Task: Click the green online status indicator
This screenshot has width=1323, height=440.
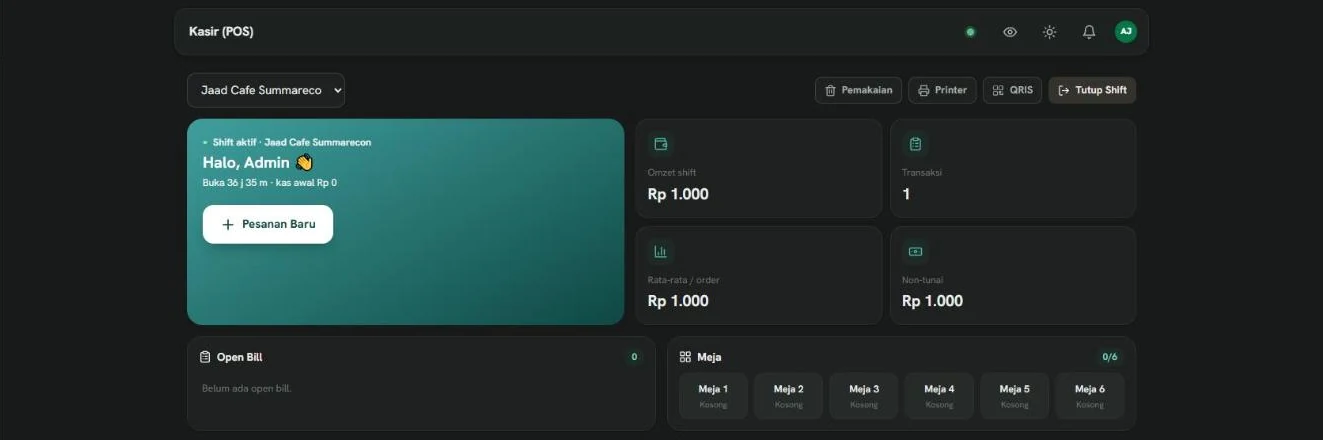Action: pyautogui.click(x=970, y=32)
